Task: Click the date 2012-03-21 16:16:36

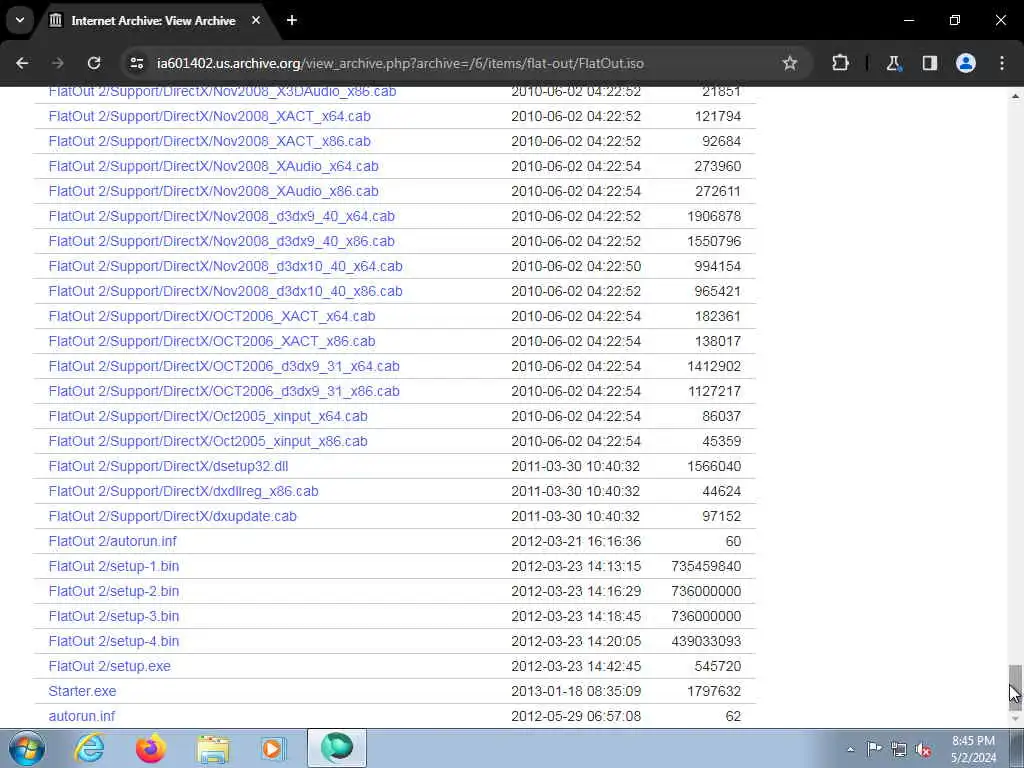Action: coord(576,541)
